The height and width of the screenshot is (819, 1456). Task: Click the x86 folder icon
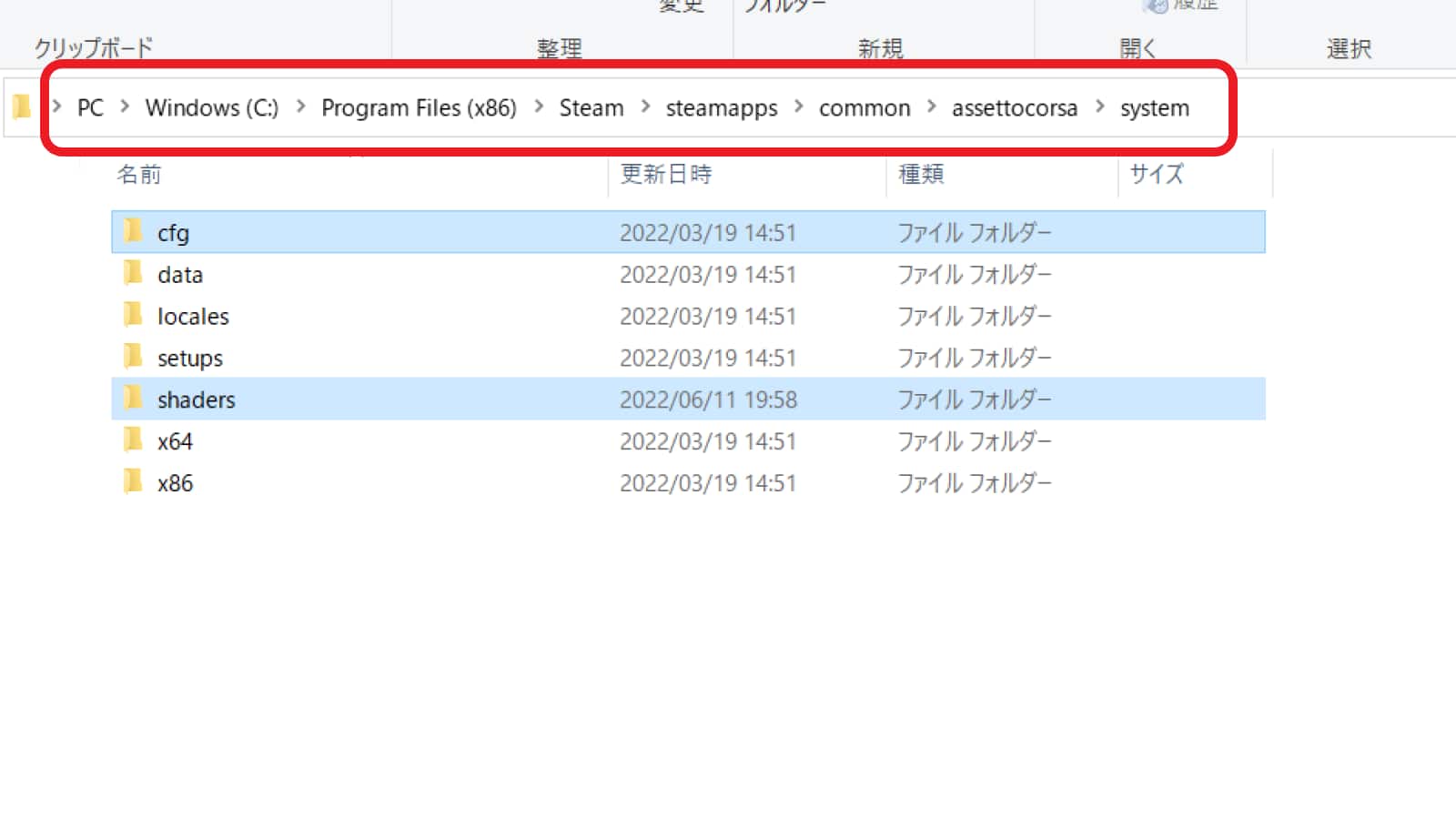click(133, 482)
